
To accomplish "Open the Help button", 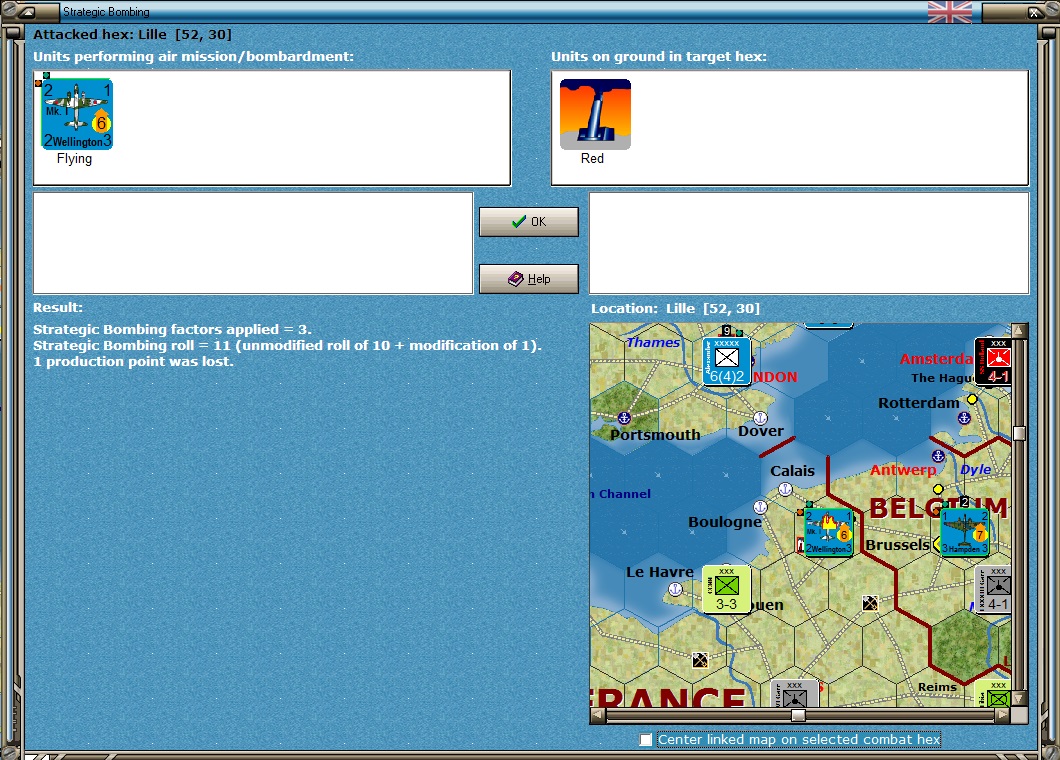I will point(529,279).
